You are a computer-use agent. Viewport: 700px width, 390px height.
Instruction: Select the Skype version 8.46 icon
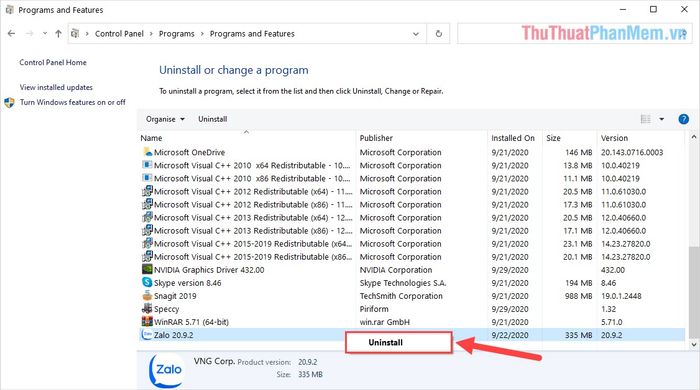147,282
